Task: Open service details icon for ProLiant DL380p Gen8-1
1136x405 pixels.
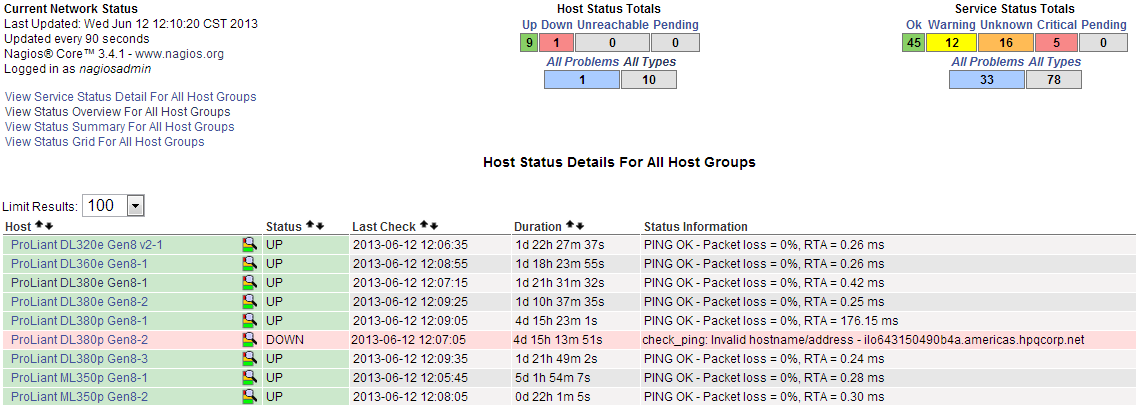Action: 250,320
